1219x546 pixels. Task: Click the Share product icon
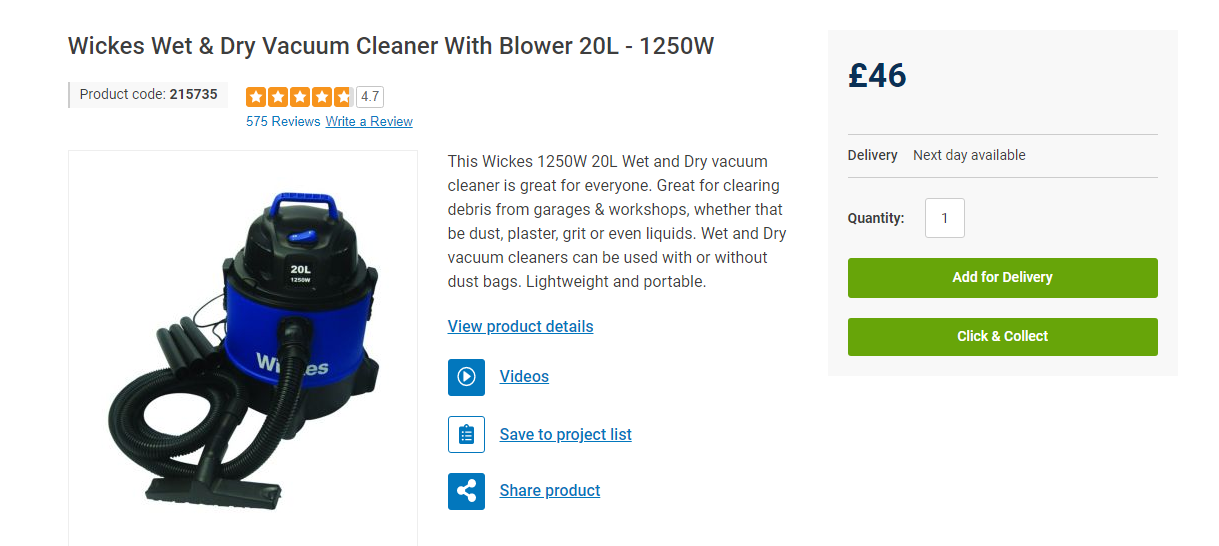click(466, 491)
